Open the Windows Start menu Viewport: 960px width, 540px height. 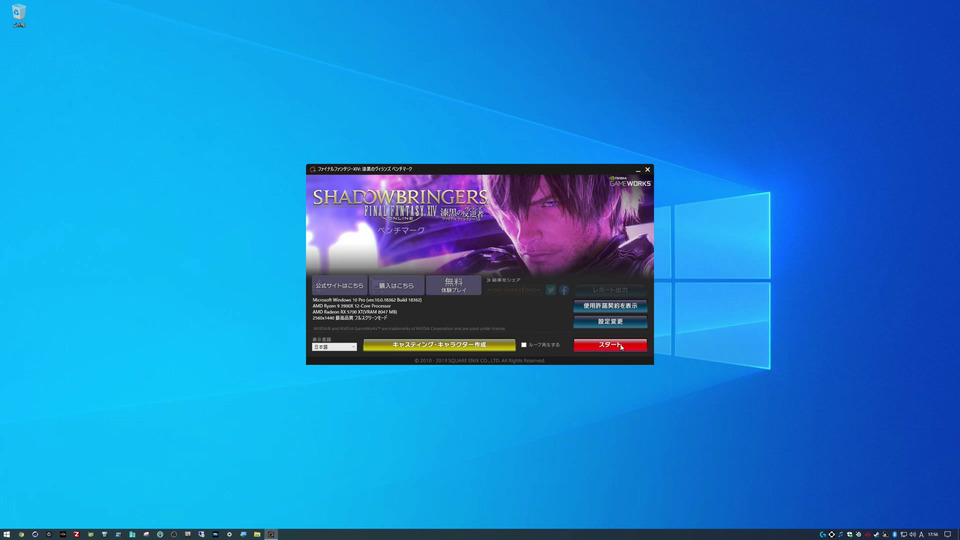[x=6, y=534]
